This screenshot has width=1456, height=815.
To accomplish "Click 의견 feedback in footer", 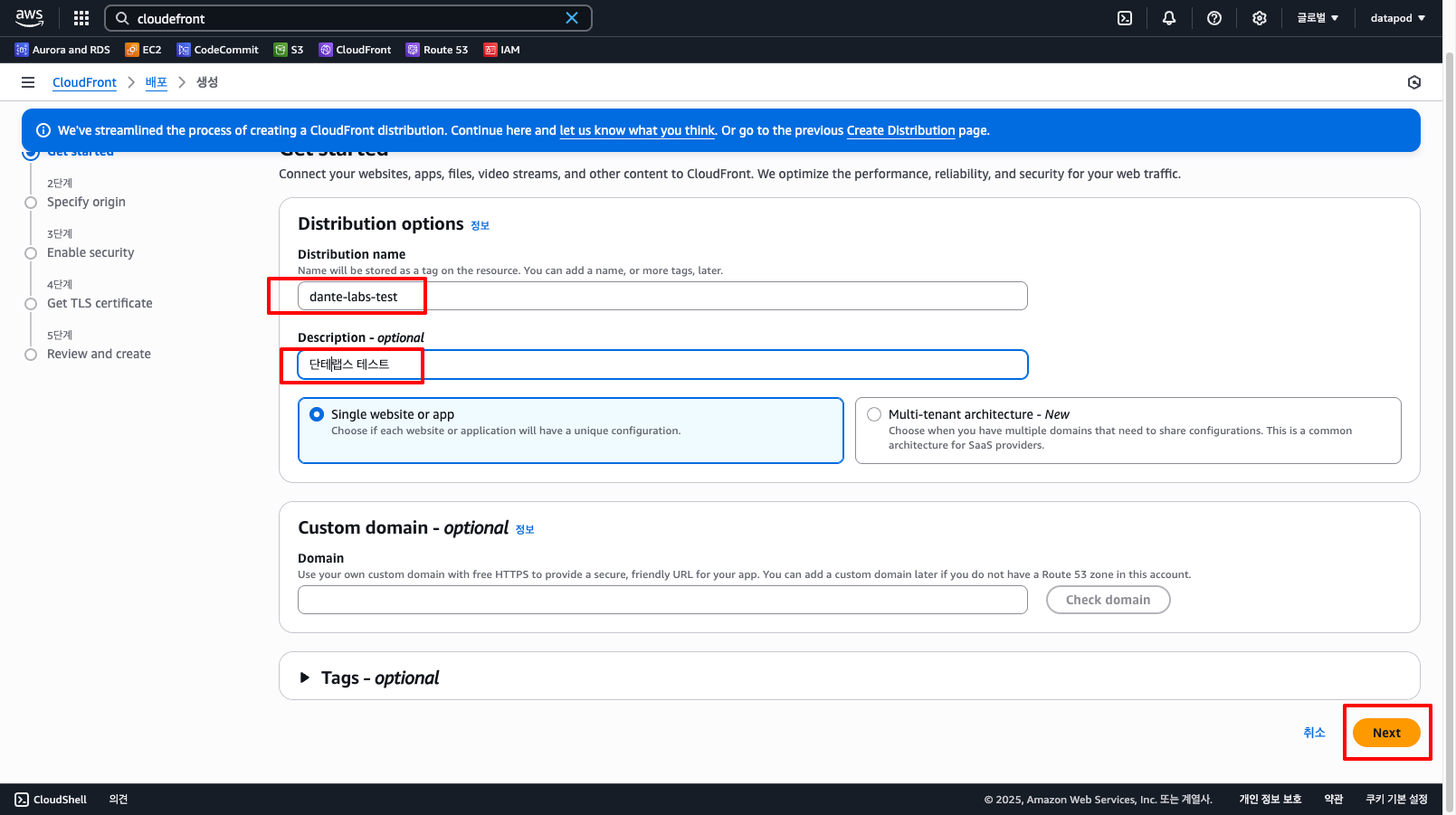I will [119, 800].
